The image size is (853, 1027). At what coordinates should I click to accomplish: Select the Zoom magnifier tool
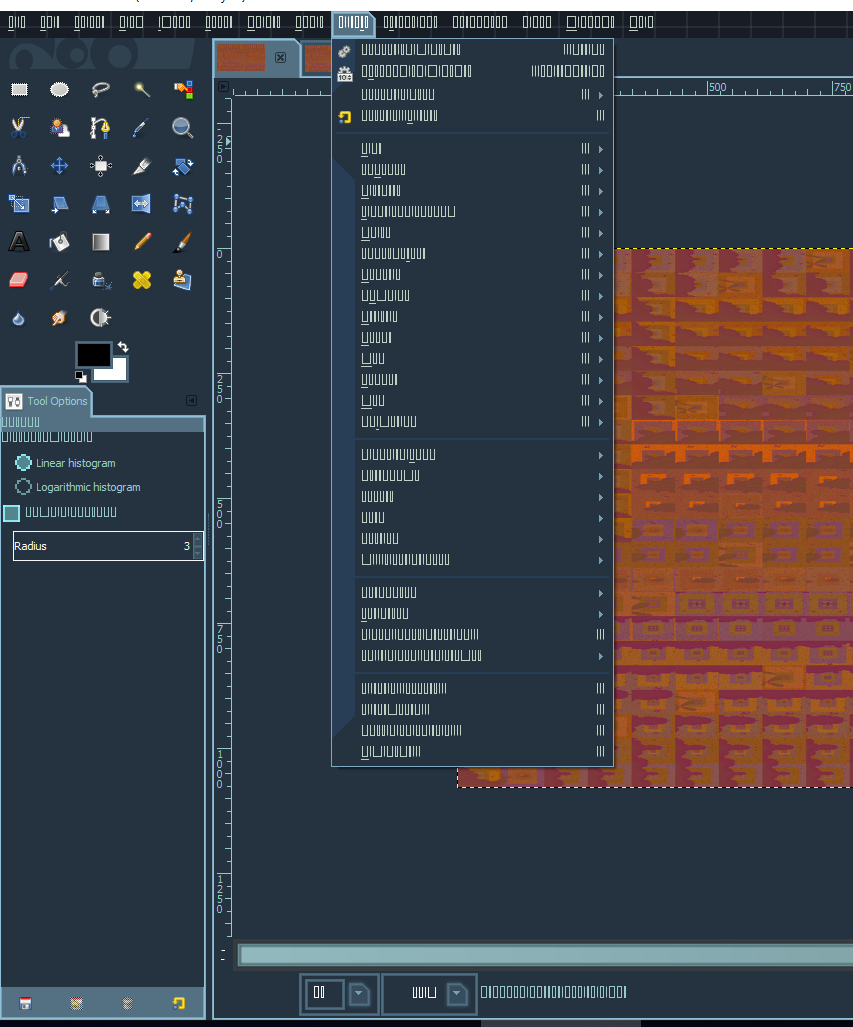click(x=182, y=127)
